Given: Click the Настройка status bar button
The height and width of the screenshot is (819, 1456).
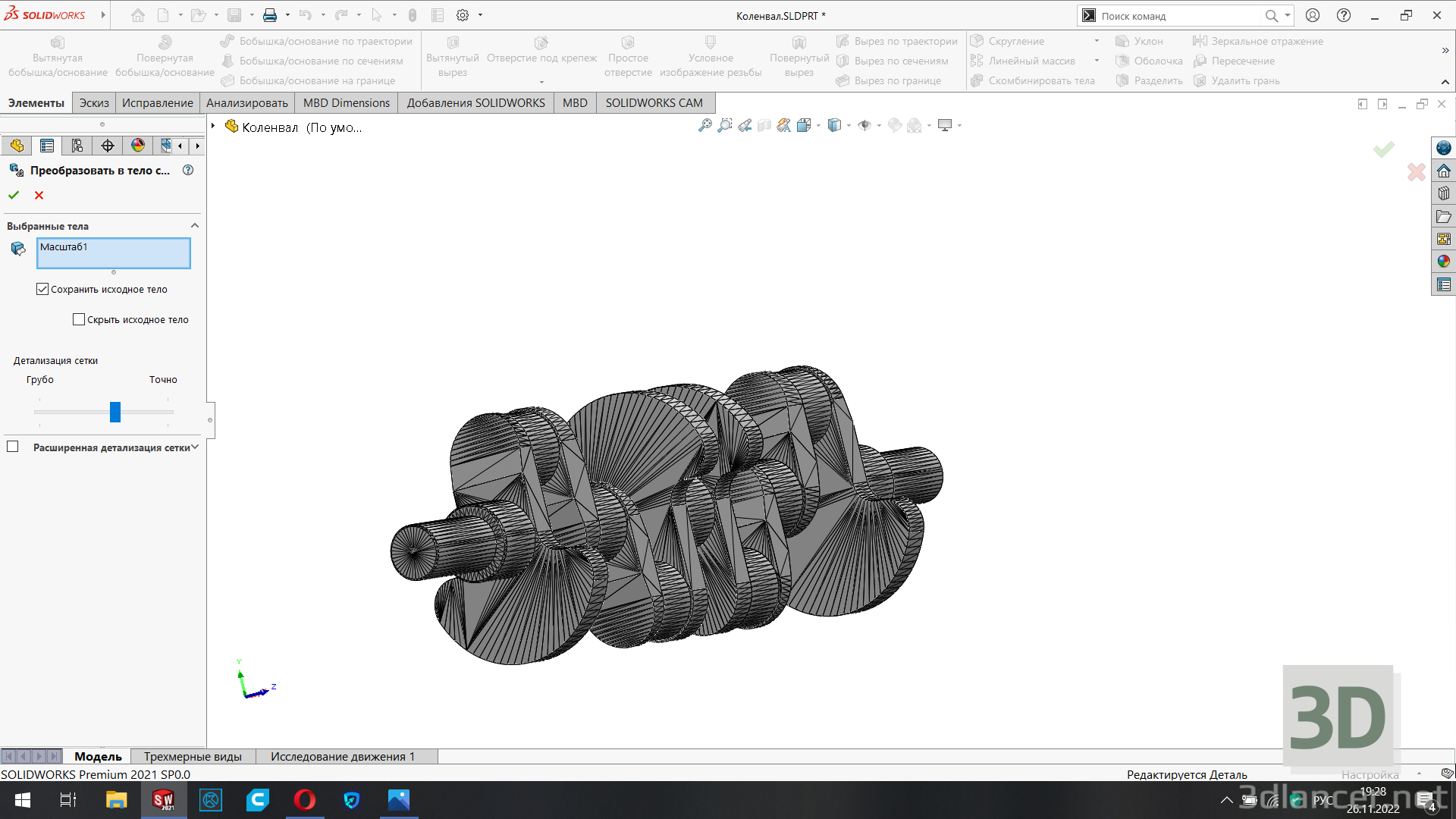Looking at the screenshot, I should (x=1370, y=774).
